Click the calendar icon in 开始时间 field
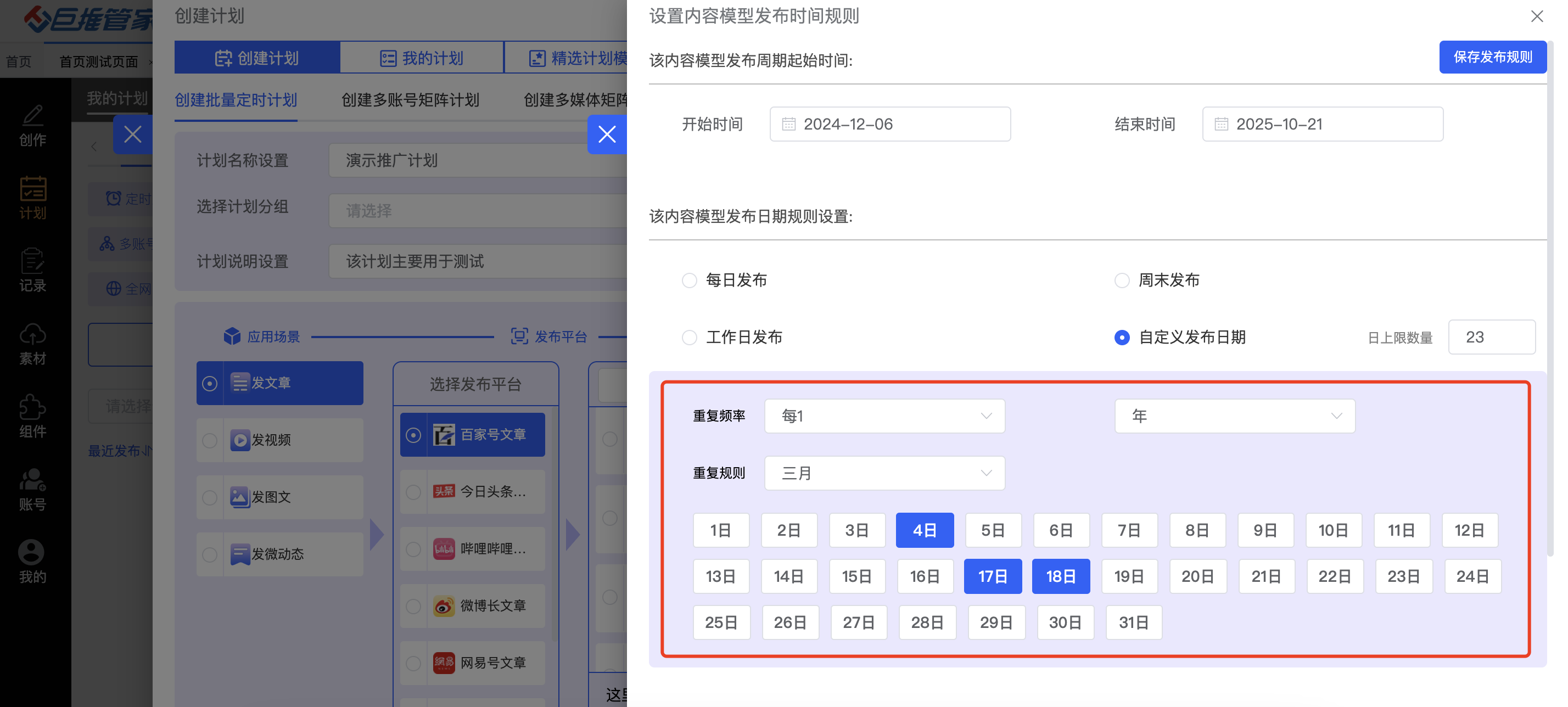 [788, 124]
